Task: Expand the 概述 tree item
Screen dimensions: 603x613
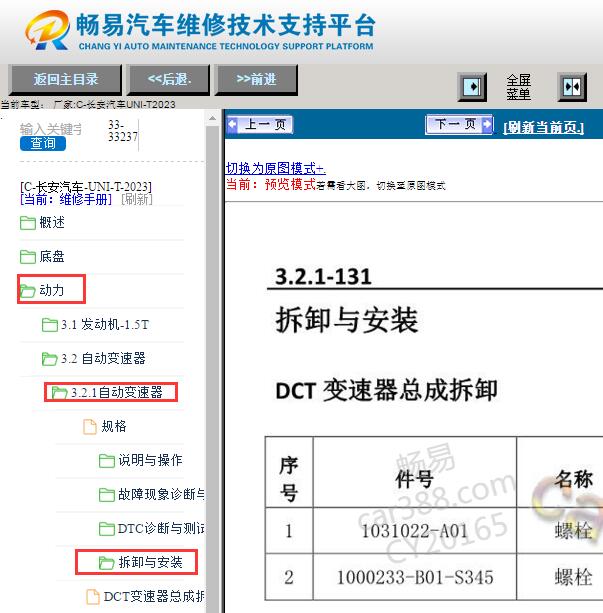Action: point(52,222)
